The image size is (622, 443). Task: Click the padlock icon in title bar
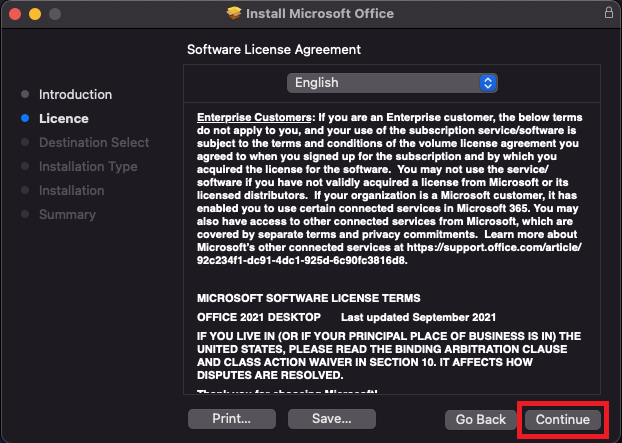point(609,13)
